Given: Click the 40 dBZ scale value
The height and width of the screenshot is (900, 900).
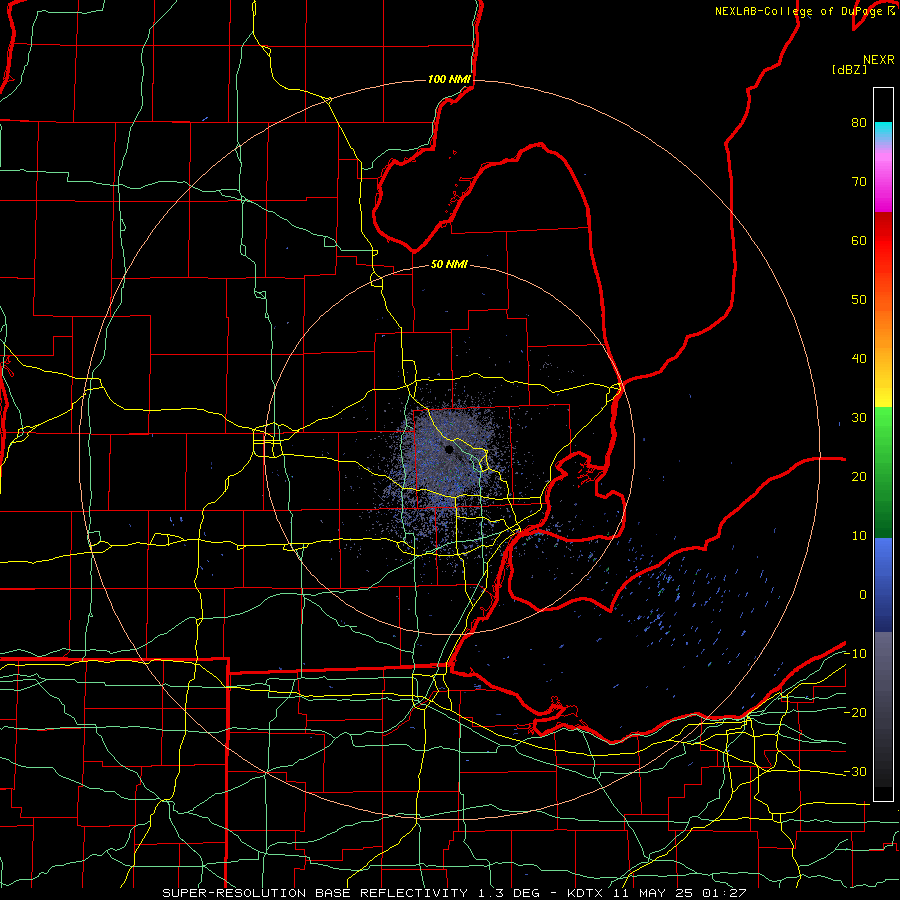Looking at the screenshot, I should point(859,359).
